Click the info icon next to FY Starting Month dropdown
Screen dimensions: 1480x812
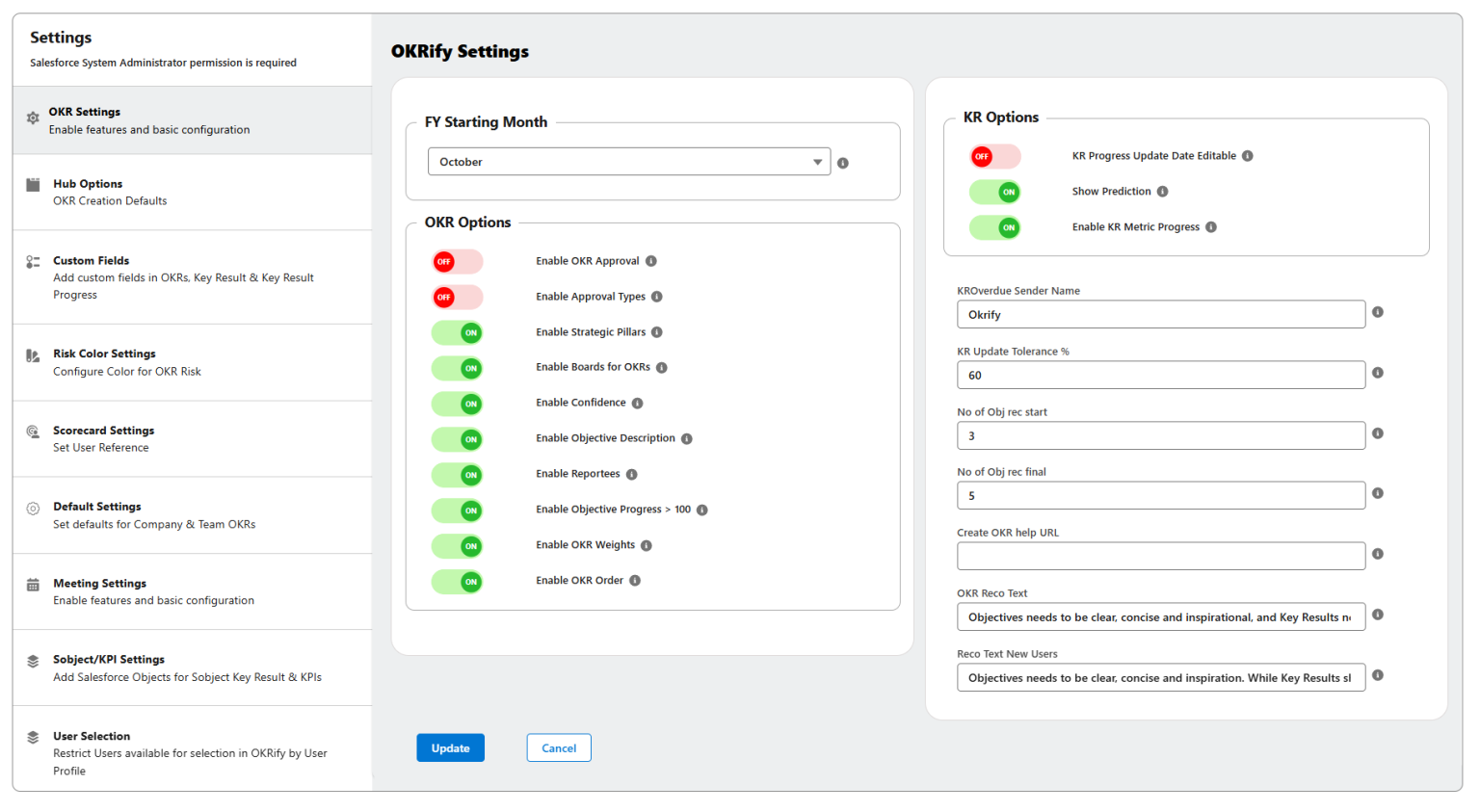(843, 163)
